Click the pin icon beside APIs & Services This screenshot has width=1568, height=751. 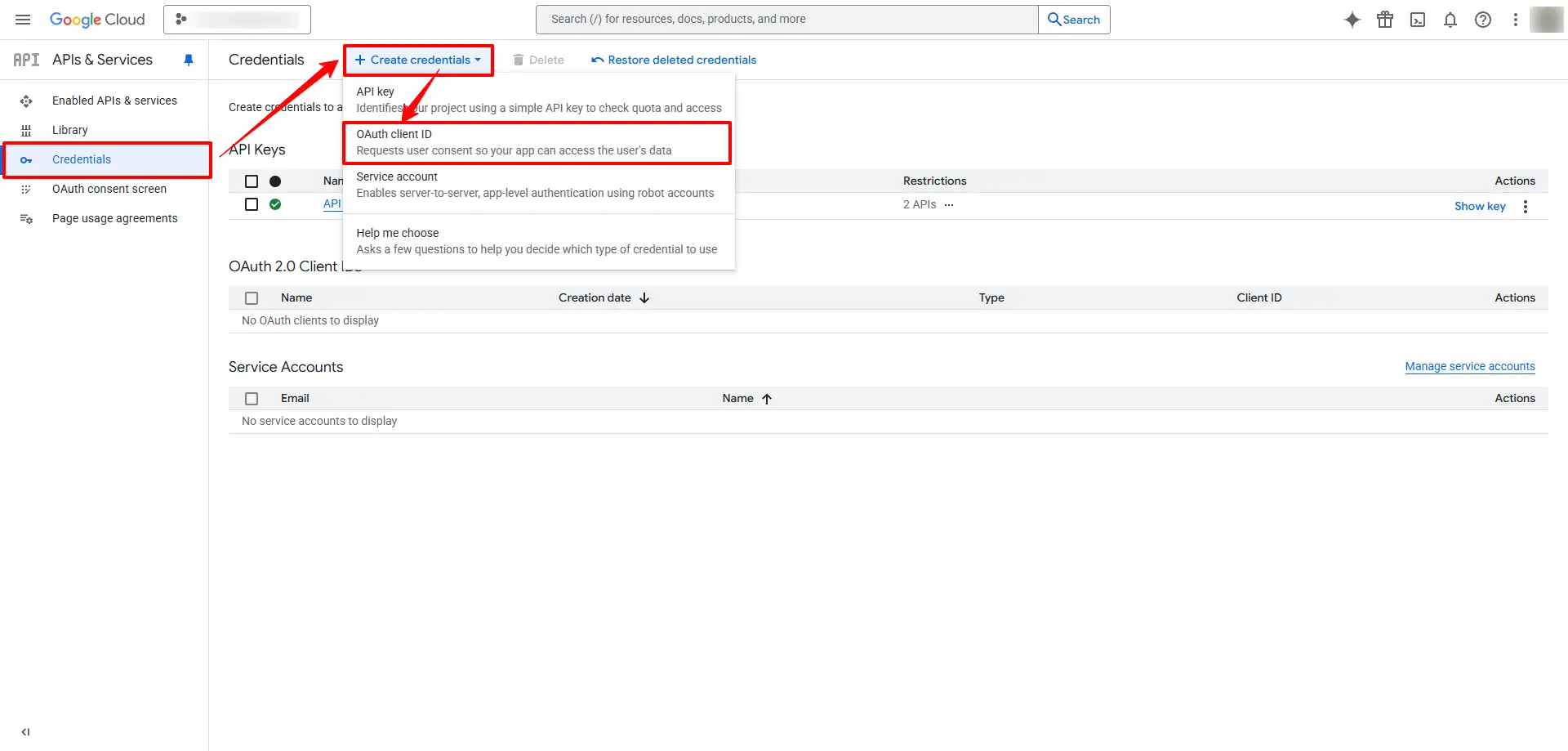point(189,60)
